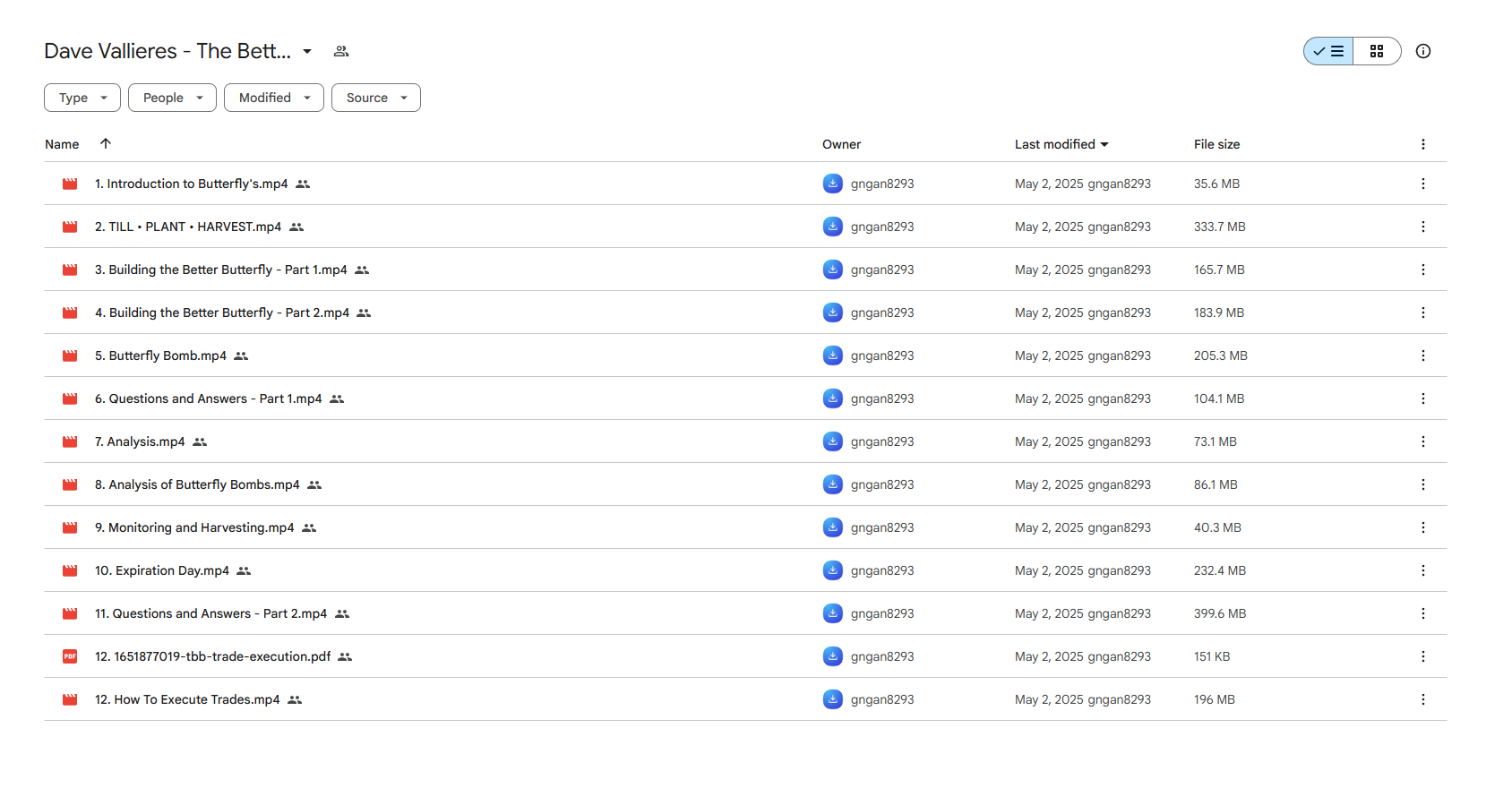
Task: Open more actions for Building the Better Butterfly Part 1
Action: (x=1423, y=270)
